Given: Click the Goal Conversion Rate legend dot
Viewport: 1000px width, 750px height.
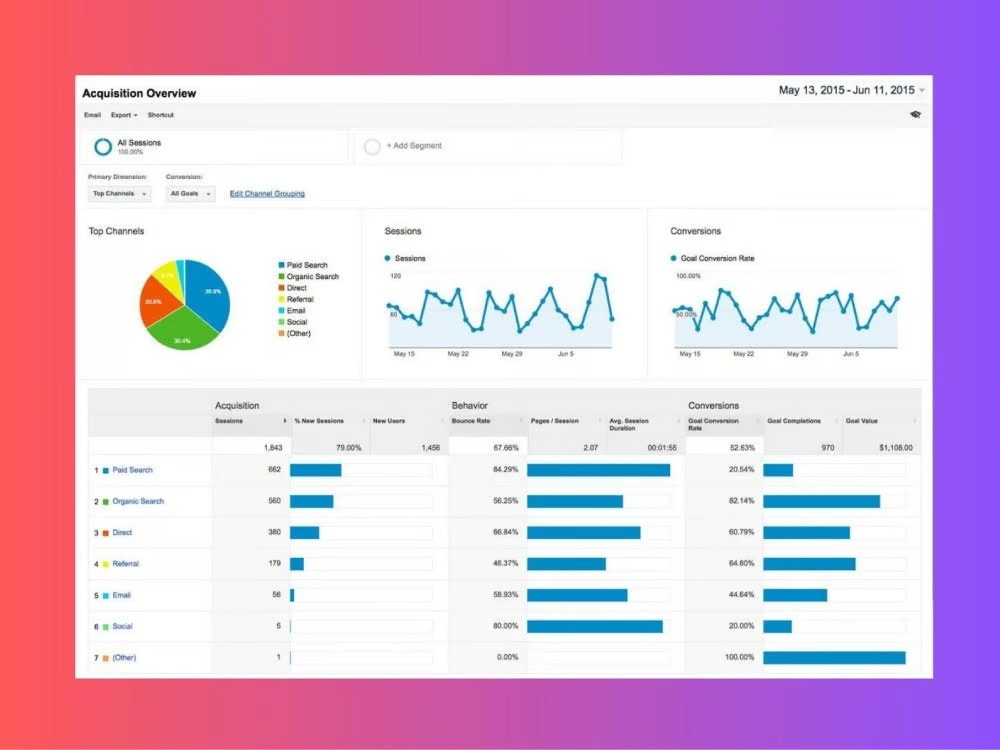Looking at the screenshot, I should tap(673, 258).
